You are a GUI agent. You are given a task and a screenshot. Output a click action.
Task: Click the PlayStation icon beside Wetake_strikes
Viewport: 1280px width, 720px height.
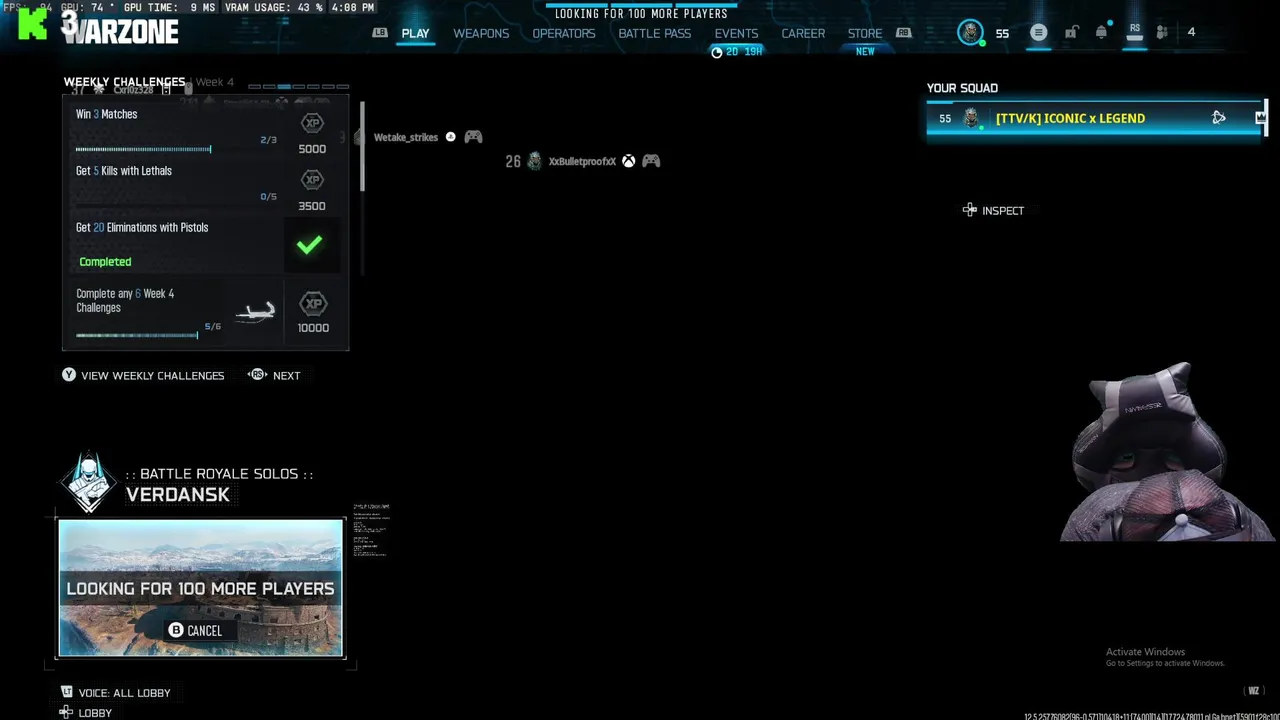[x=450, y=137]
